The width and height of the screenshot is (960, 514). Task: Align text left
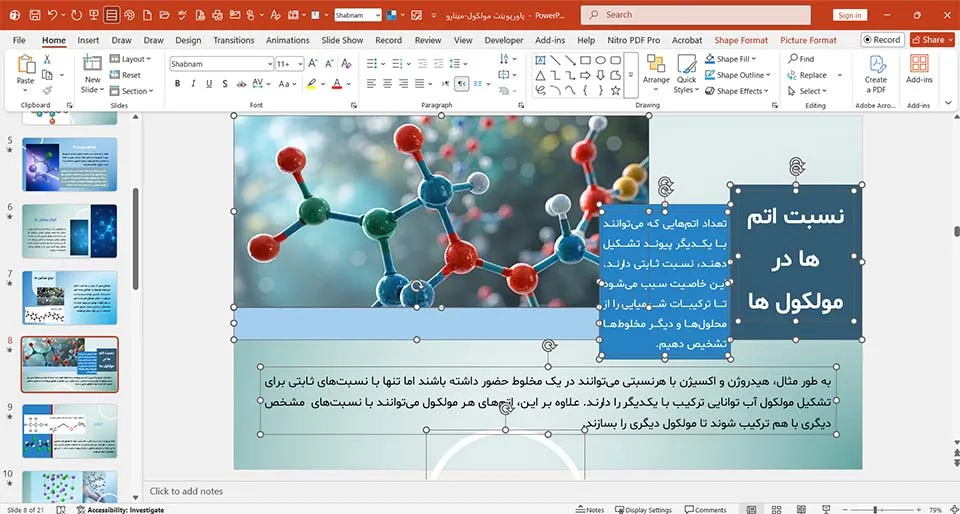click(x=372, y=83)
